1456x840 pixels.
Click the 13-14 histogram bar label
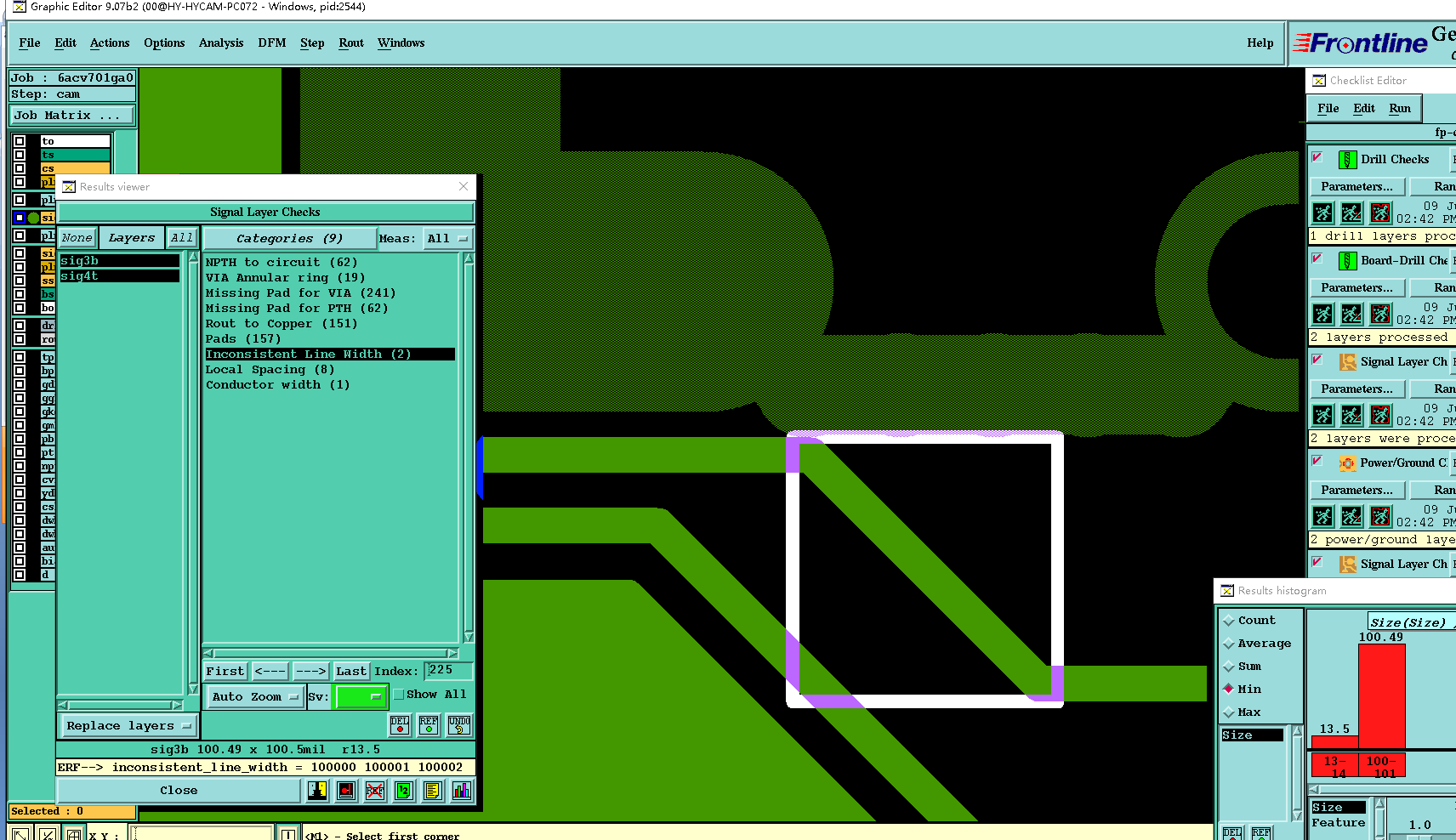1335,767
